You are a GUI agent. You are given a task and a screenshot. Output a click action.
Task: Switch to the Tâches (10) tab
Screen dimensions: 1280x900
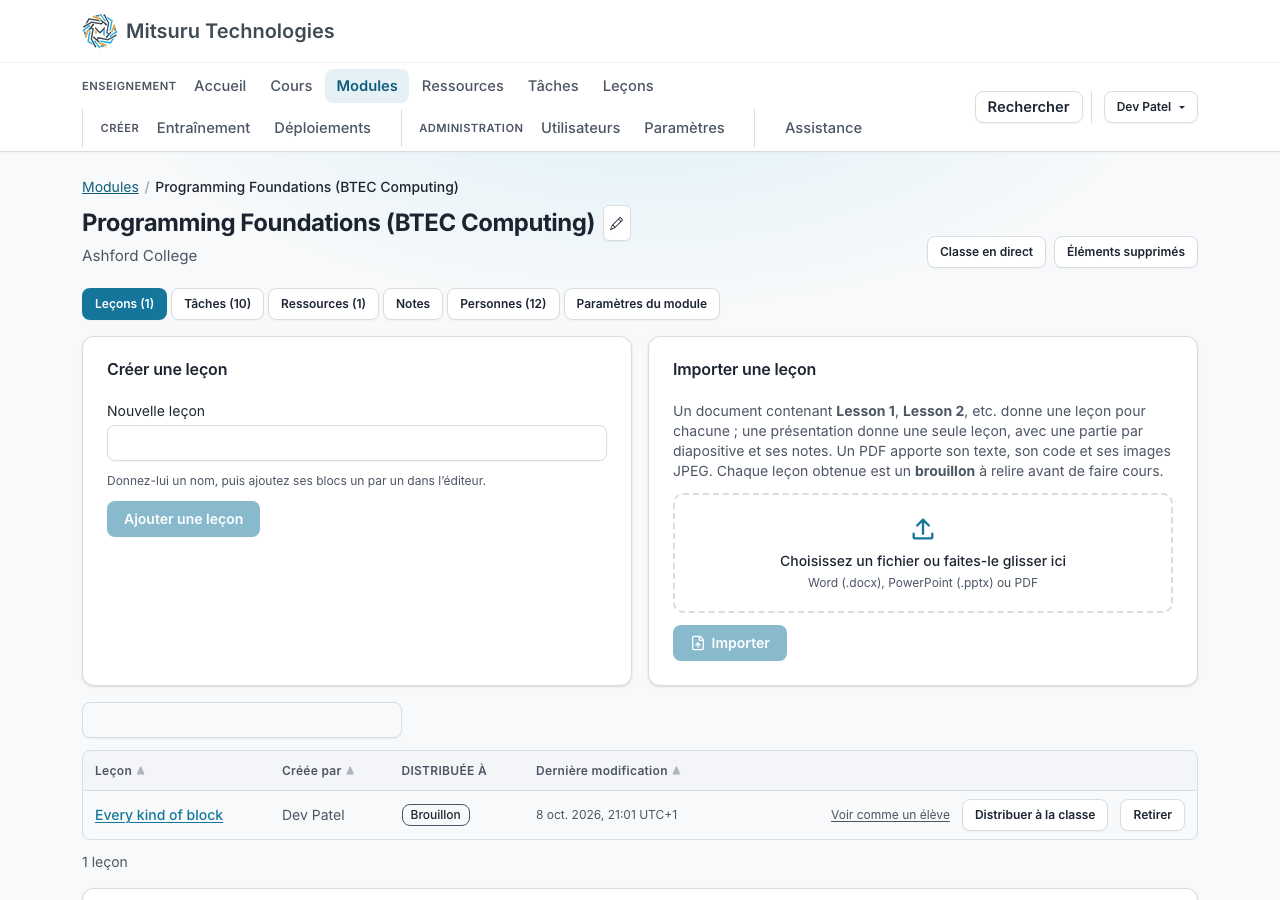coord(217,304)
